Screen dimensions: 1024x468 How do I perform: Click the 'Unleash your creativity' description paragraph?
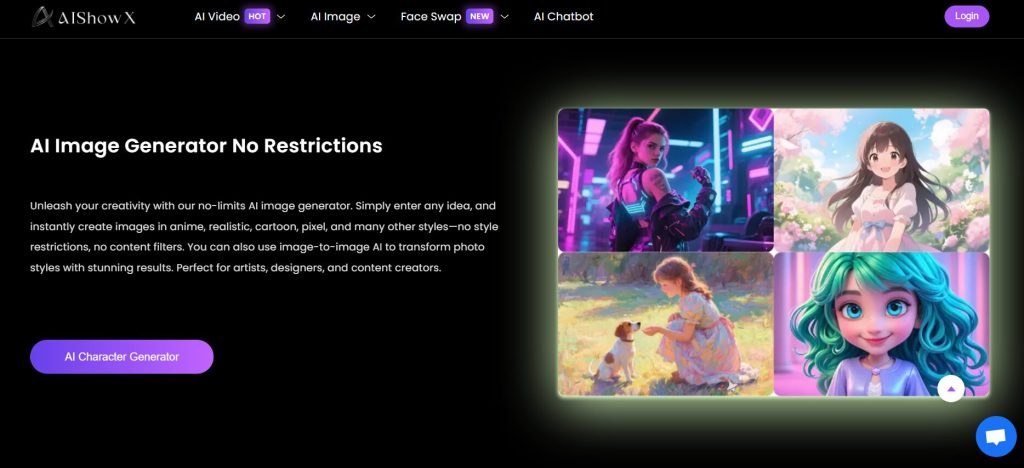click(264, 237)
